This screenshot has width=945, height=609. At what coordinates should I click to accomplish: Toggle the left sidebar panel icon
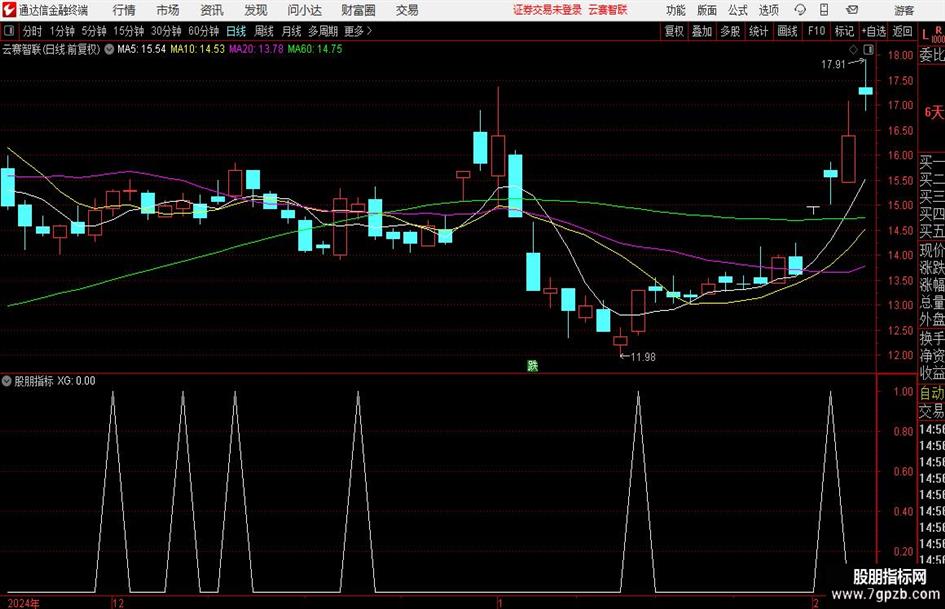[9, 31]
